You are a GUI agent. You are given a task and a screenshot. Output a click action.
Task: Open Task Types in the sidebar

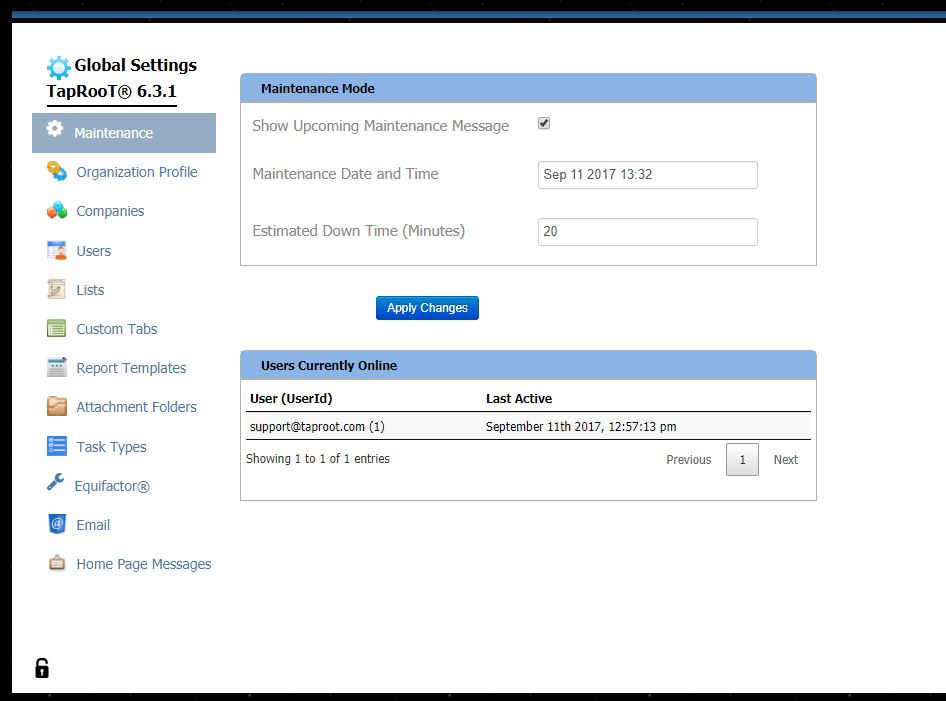111,447
